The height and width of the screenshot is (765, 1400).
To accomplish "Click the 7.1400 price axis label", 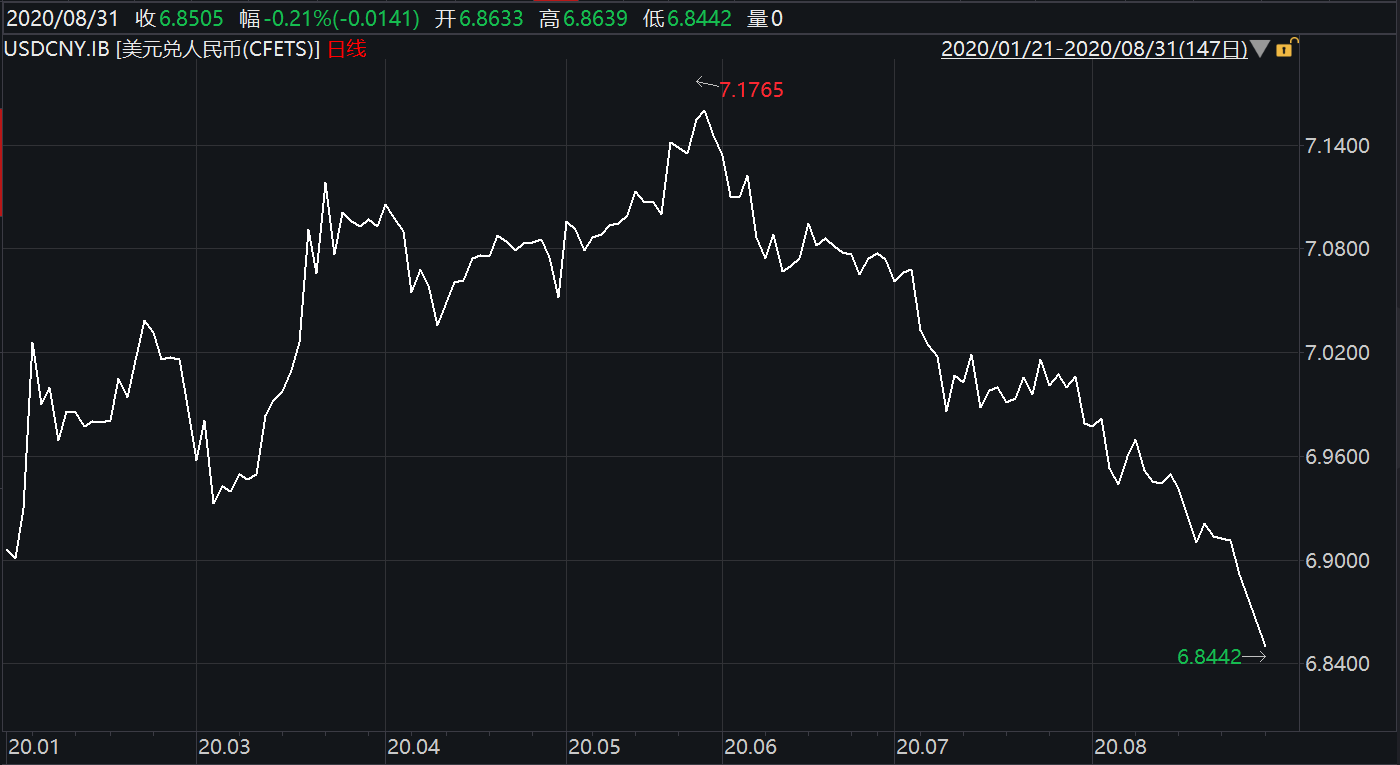I will 1337,146.
